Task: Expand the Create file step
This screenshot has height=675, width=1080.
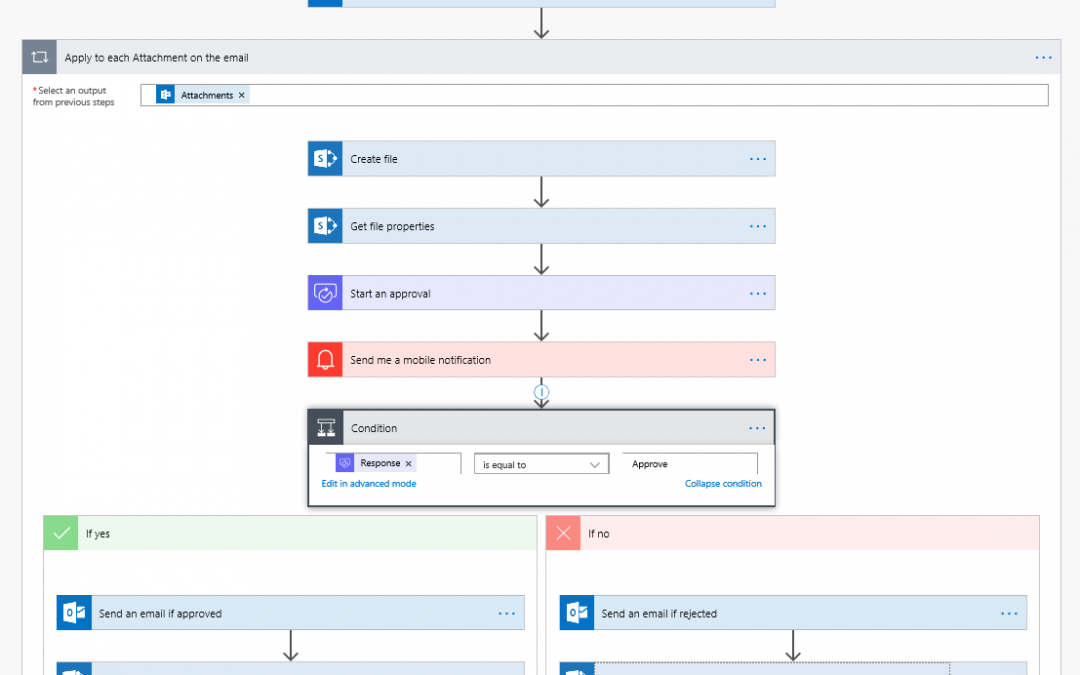Action: 540,159
